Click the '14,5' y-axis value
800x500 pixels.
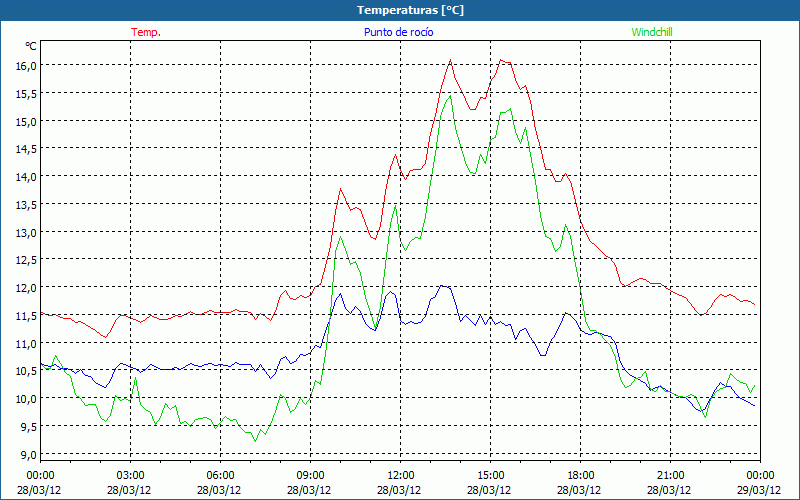[26, 149]
